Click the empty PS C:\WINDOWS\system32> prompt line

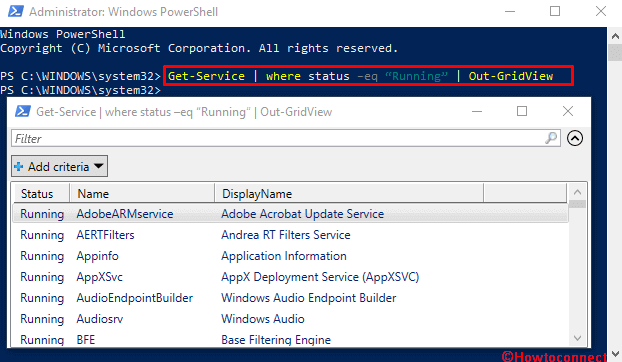(x=81, y=90)
